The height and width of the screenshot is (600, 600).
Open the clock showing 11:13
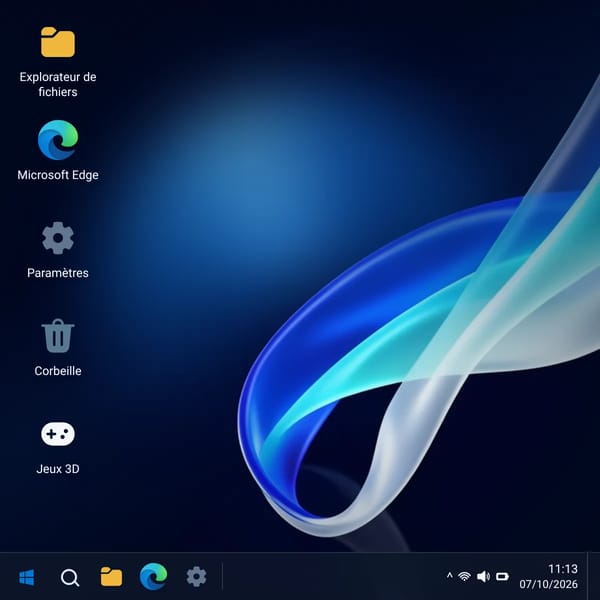click(x=563, y=569)
